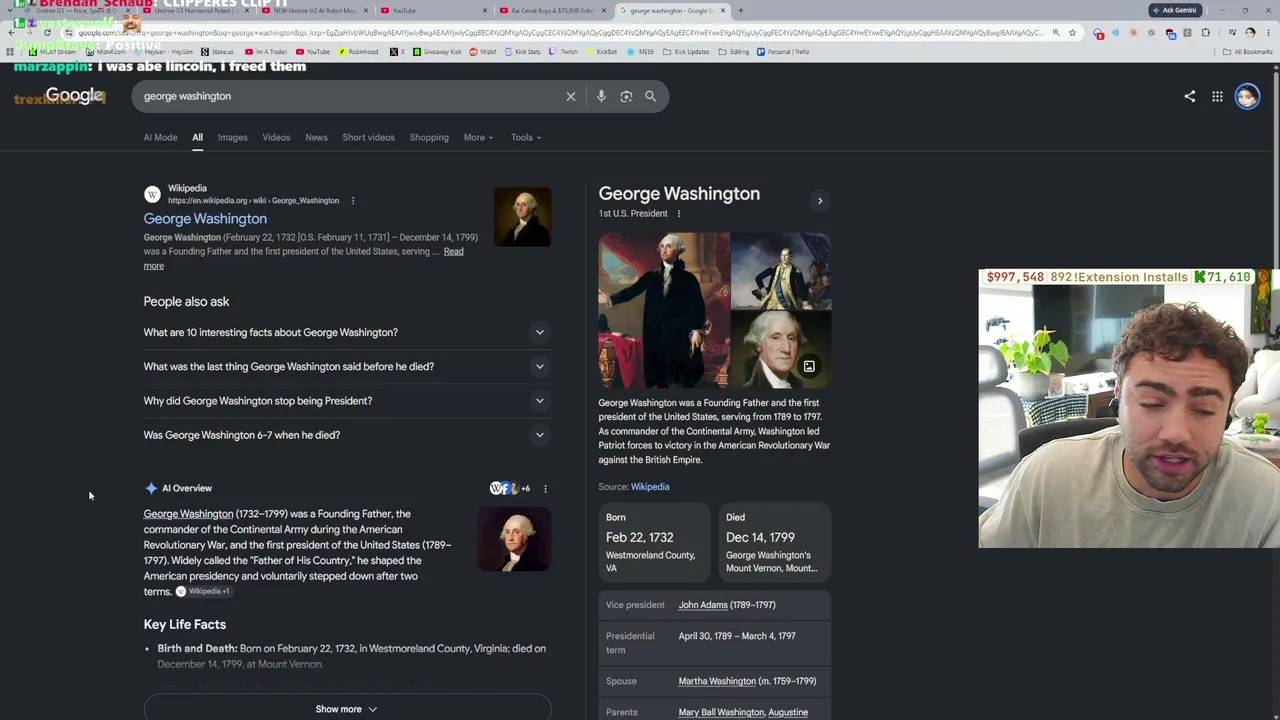Clear the search box with the X icon

click(x=571, y=96)
